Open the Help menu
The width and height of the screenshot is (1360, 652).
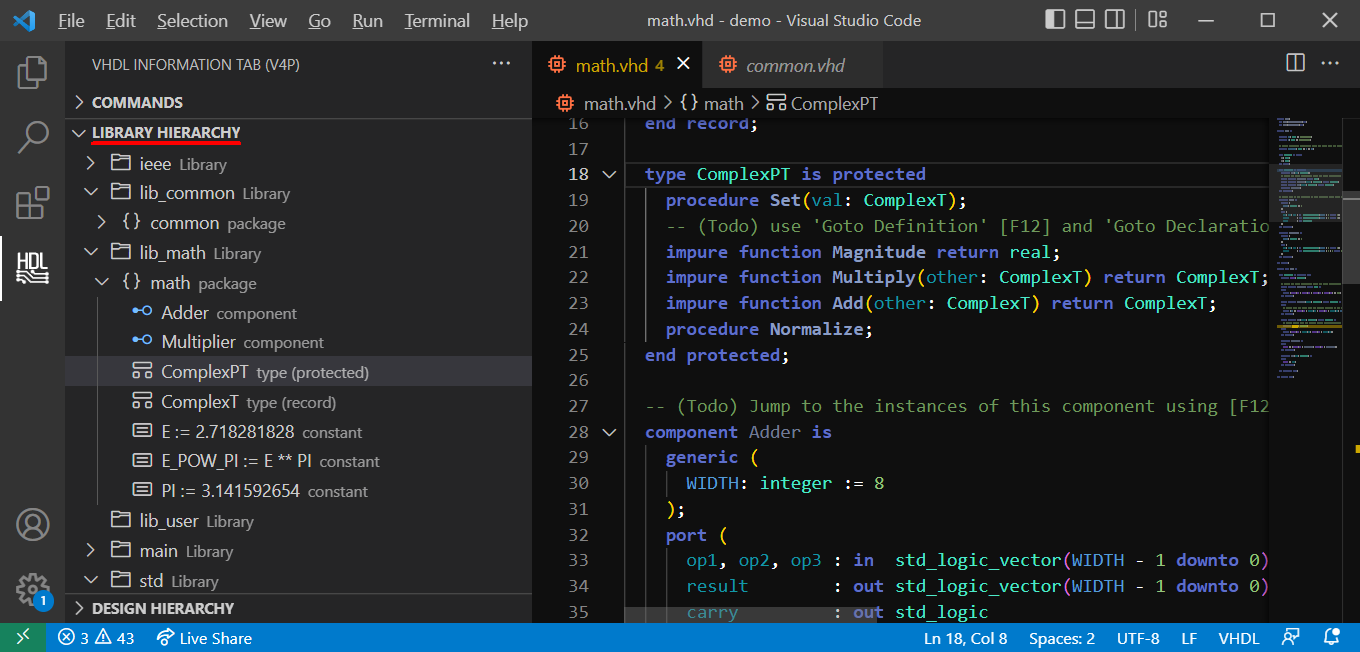510,20
